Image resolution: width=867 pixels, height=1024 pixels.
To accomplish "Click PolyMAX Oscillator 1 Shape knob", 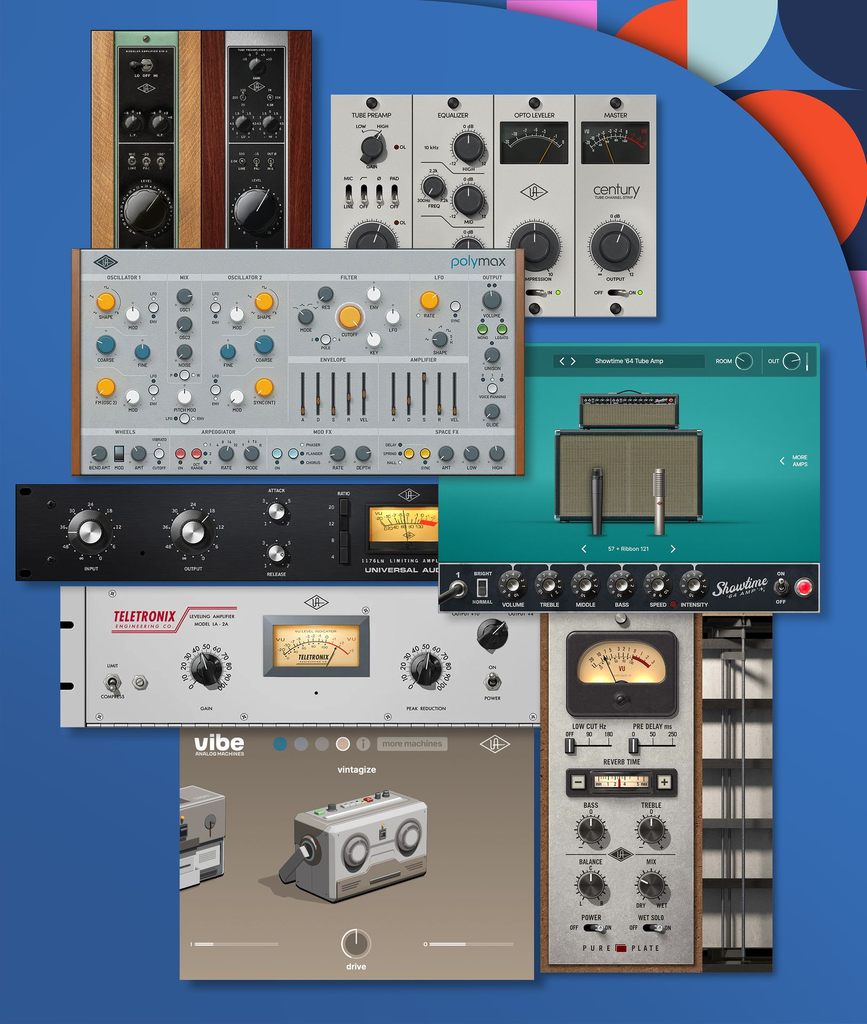I will (x=106, y=302).
